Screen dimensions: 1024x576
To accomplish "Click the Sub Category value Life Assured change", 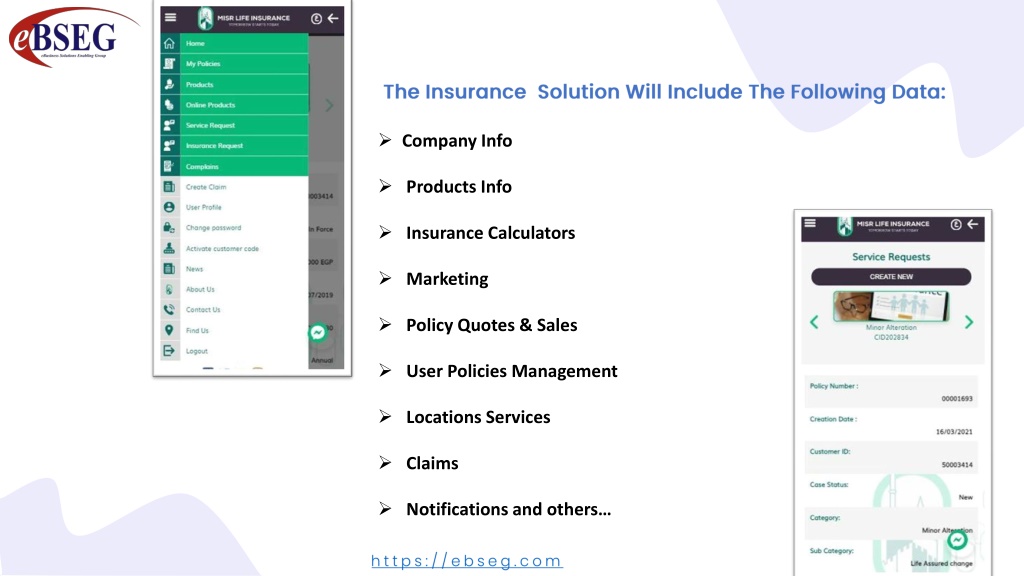I will pyautogui.click(x=942, y=564).
